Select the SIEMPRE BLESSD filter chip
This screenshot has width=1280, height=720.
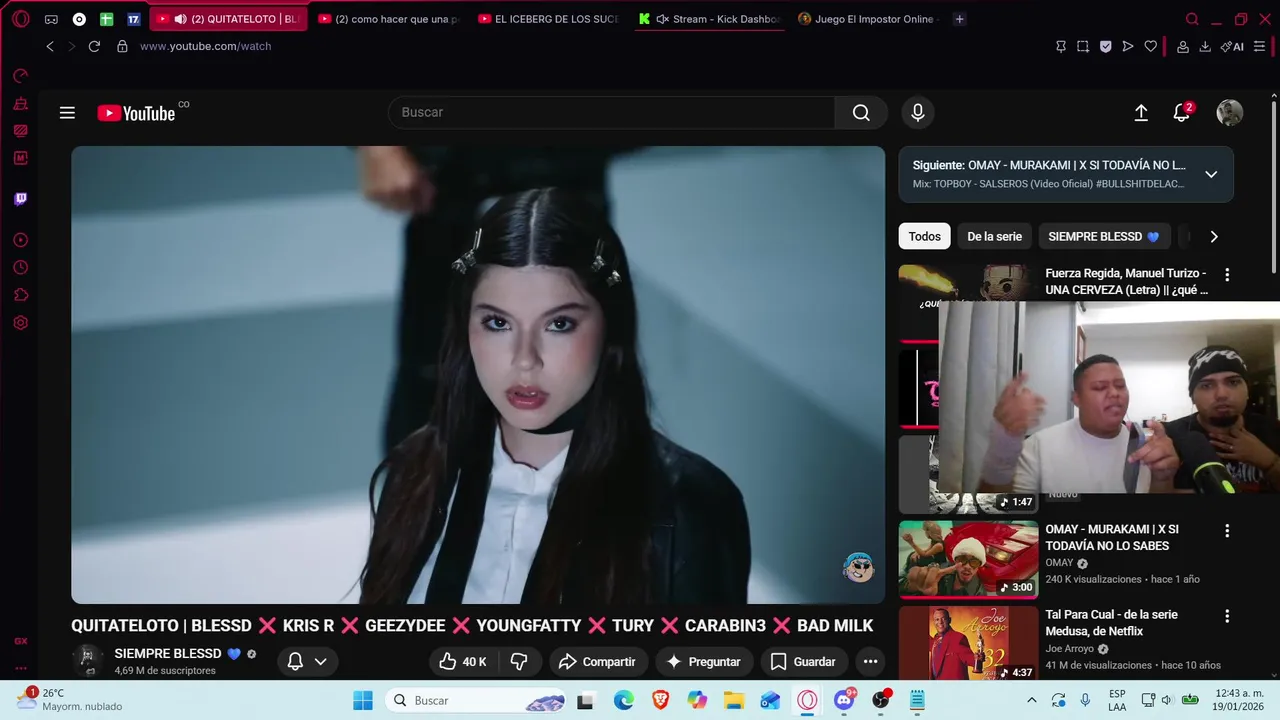point(1103,236)
